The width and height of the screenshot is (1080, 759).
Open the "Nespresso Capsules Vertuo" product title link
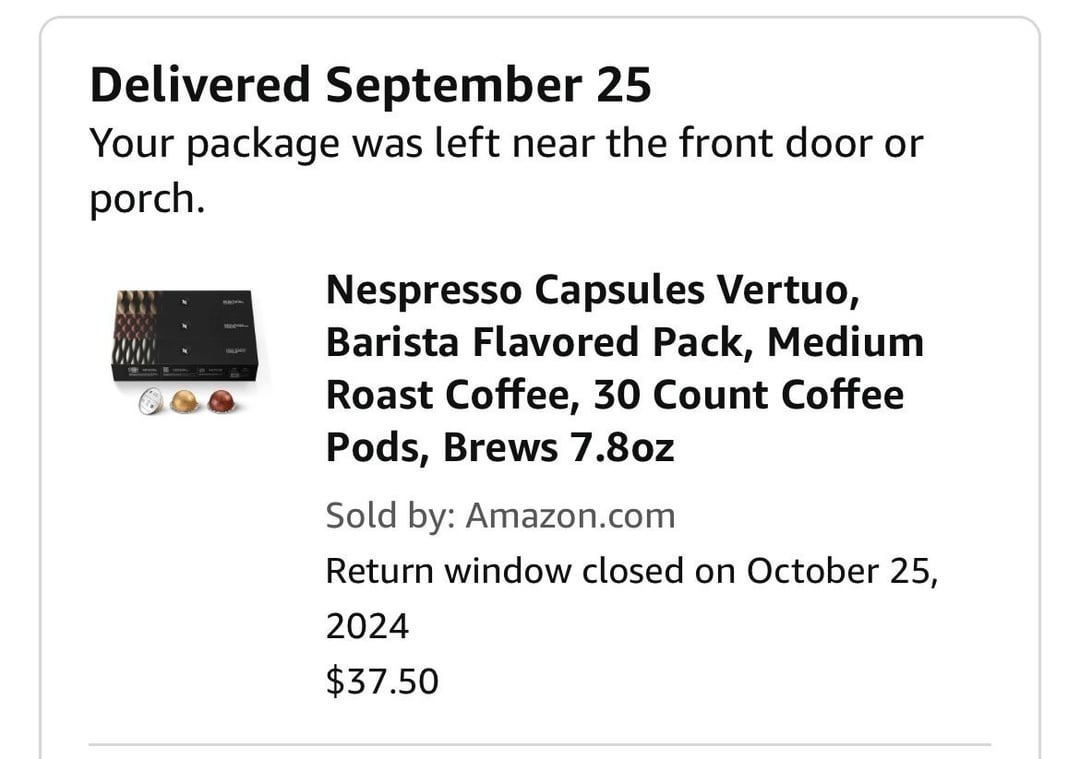[592, 290]
